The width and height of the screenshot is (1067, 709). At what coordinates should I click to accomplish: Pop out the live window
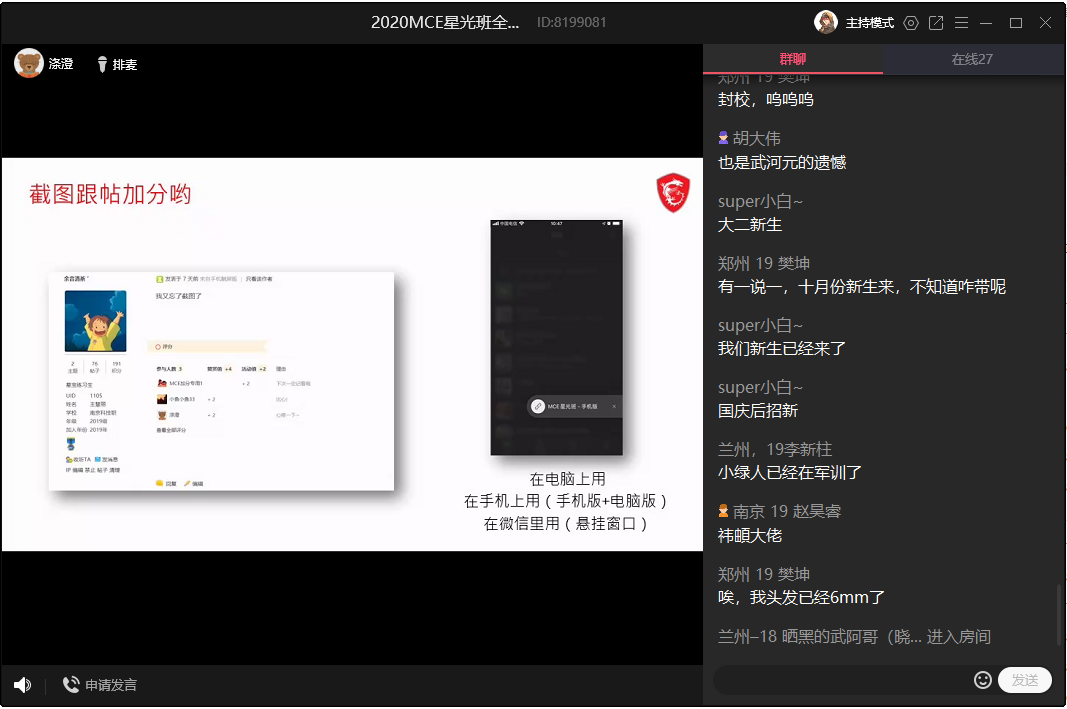pos(936,23)
